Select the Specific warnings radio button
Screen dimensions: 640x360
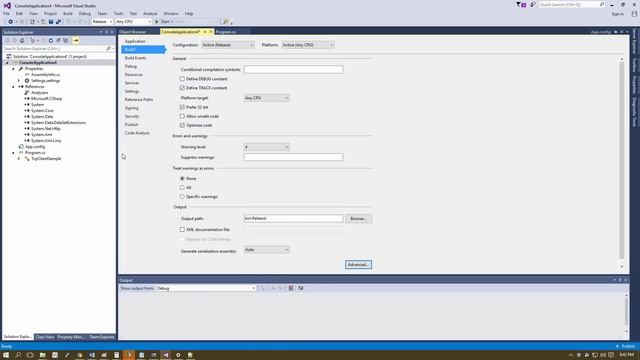coord(182,197)
